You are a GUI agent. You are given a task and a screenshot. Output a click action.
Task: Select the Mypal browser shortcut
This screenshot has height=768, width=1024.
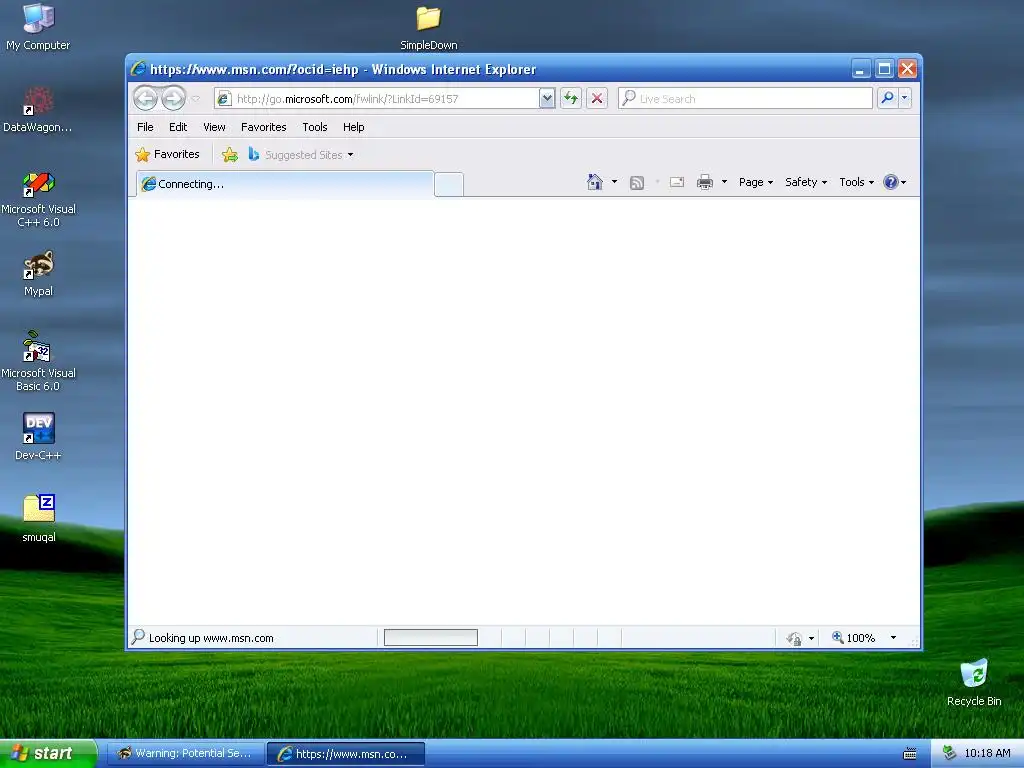click(x=38, y=274)
